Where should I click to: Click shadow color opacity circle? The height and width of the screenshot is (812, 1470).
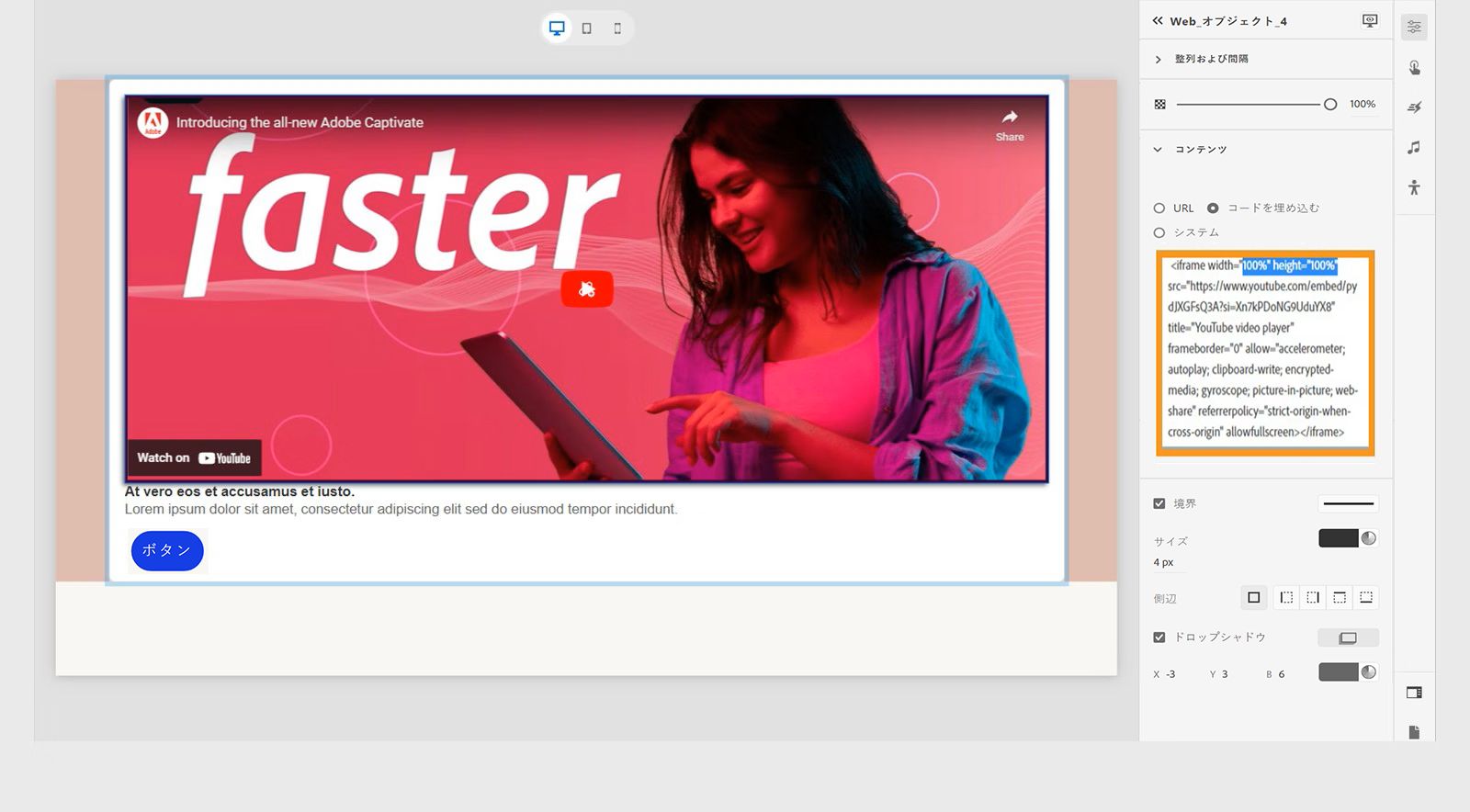coord(1369,672)
